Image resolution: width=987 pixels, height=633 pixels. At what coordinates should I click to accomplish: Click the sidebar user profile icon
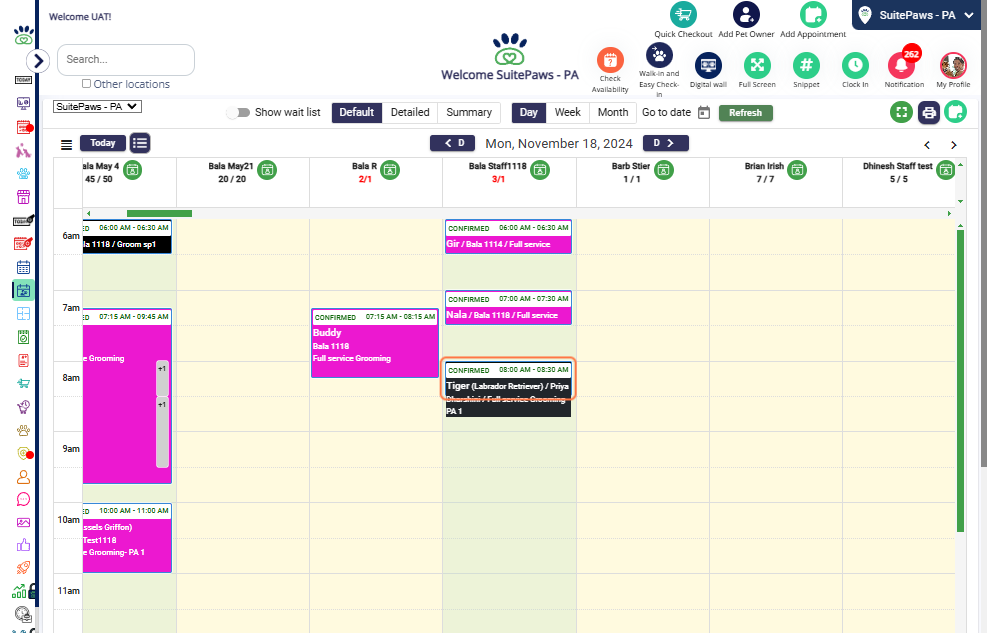point(23,477)
